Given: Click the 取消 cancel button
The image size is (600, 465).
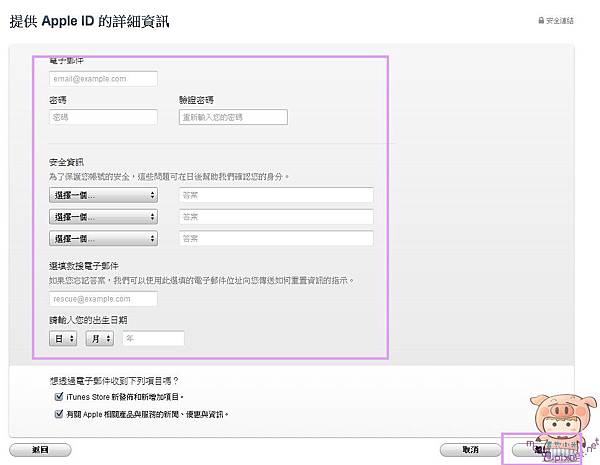Looking at the screenshot, I should 470,450.
